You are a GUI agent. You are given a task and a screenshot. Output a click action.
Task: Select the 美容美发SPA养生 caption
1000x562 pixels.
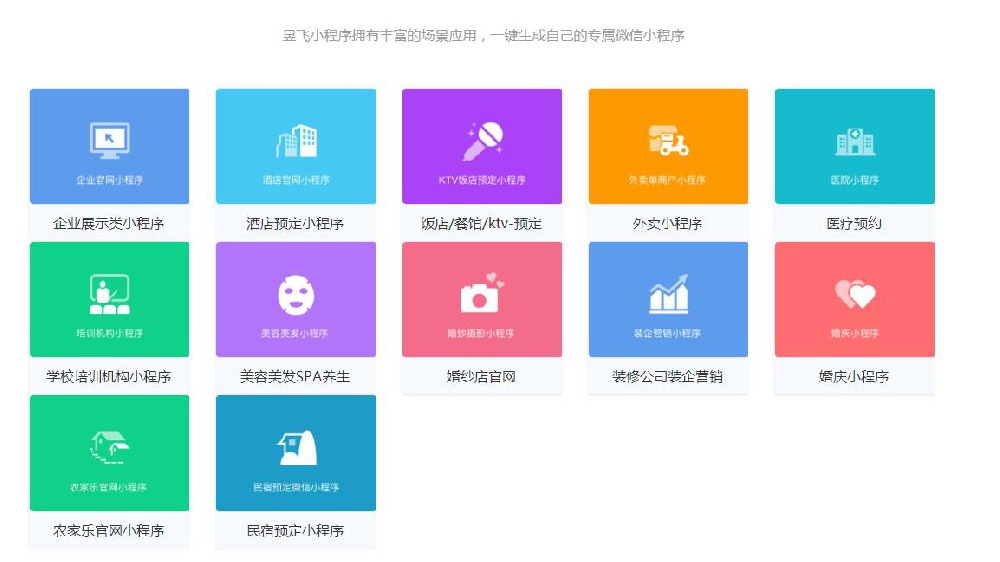(x=295, y=377)
